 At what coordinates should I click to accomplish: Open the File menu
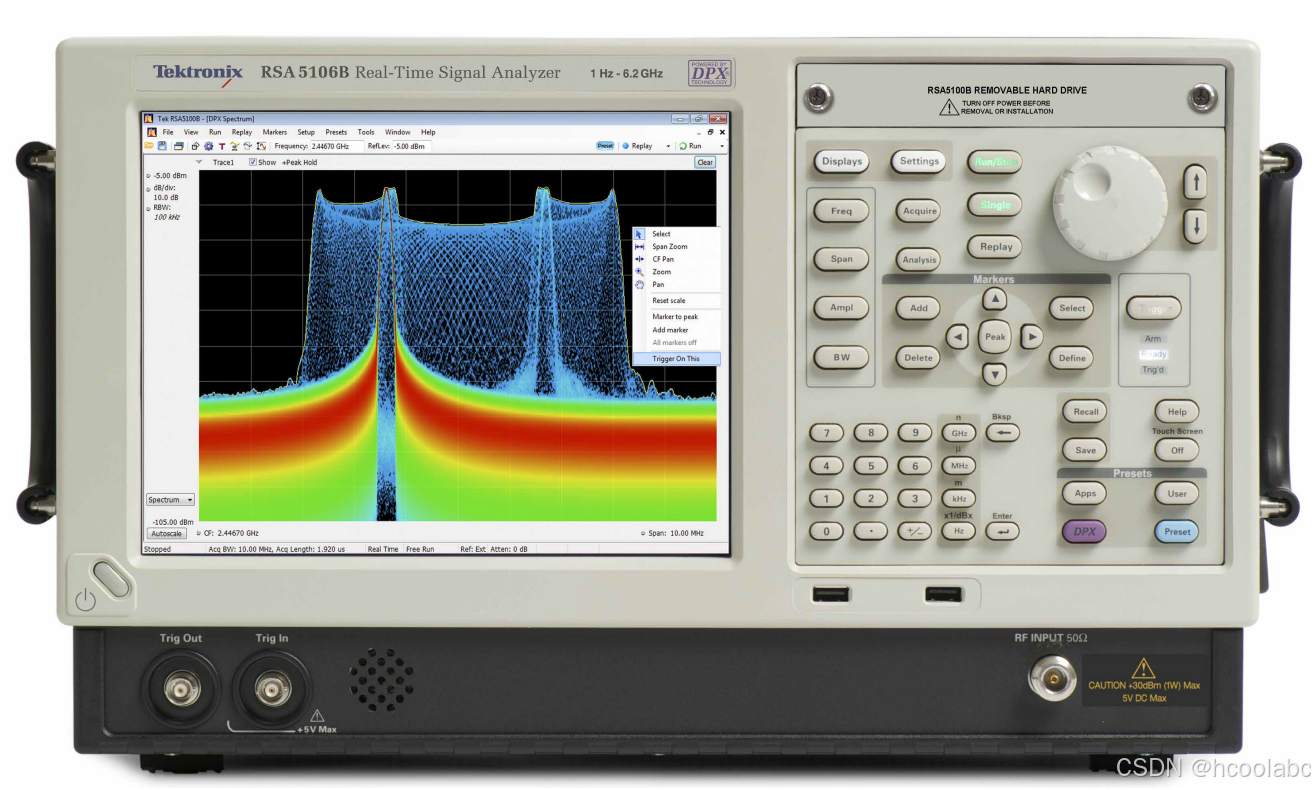168,132
